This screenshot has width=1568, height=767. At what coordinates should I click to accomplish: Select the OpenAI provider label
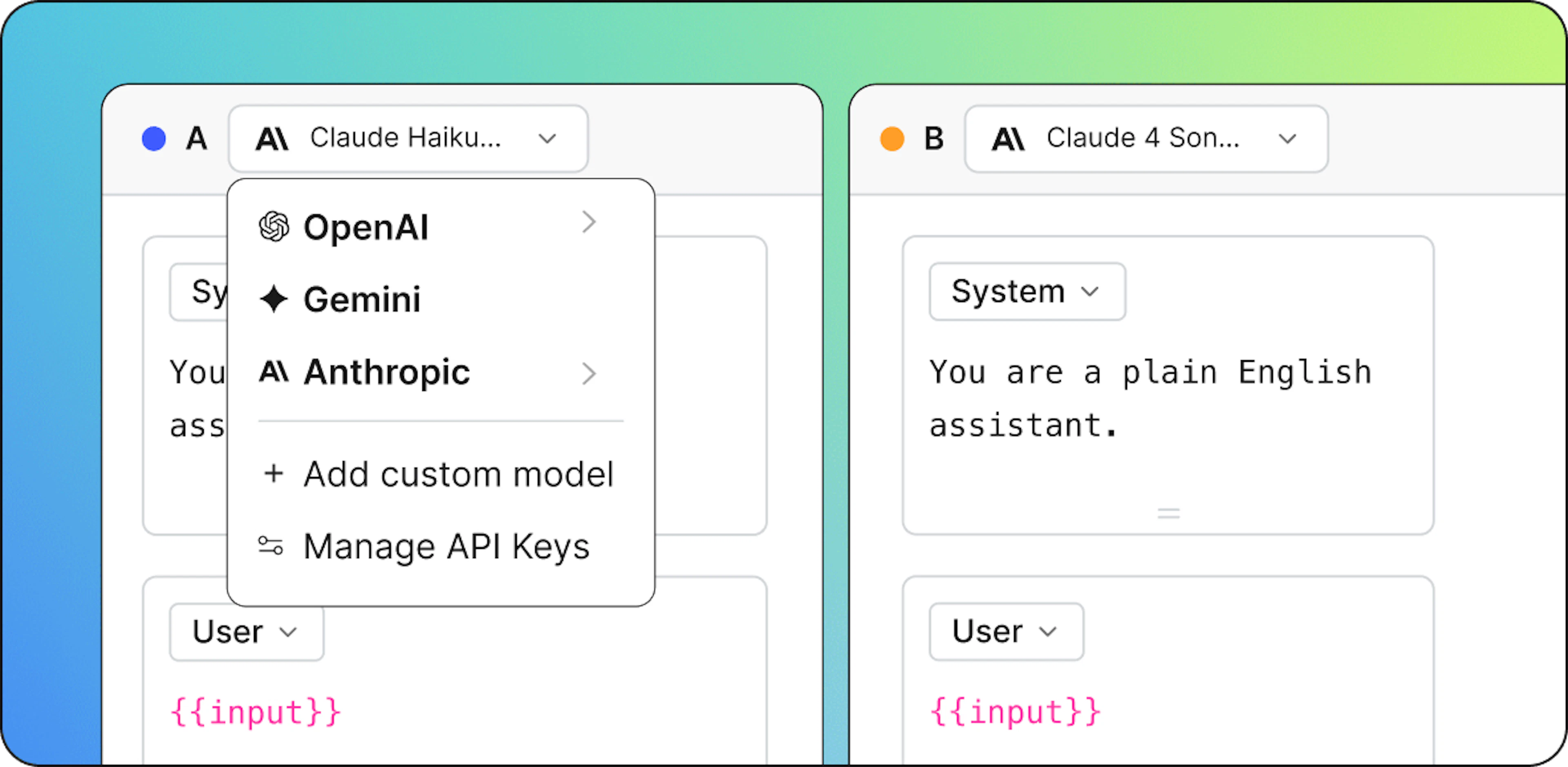pyautogui.click(x=366, y=227)
